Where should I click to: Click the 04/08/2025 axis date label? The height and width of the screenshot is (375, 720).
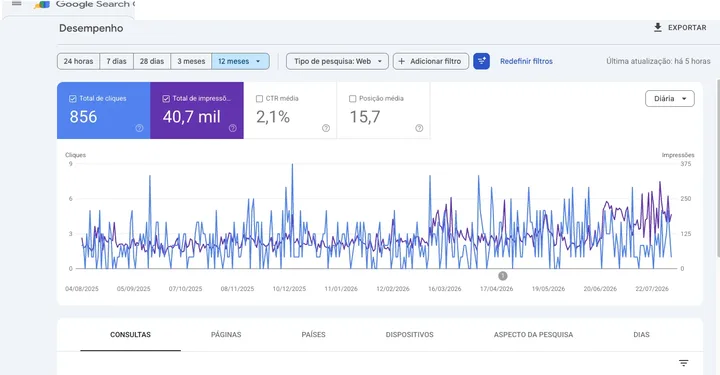(x=82, y=289)
